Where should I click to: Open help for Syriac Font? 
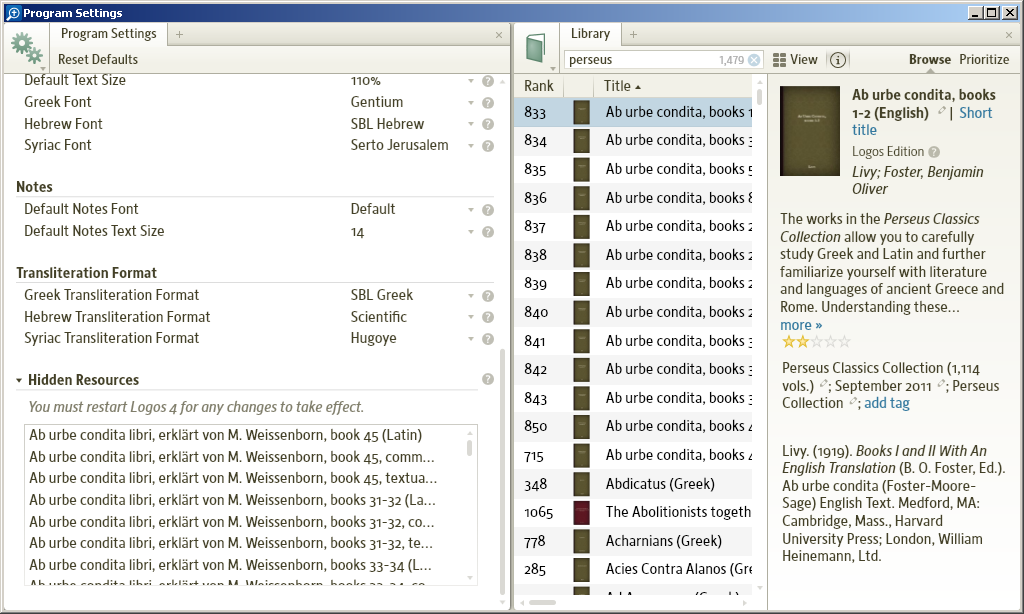point(488,146)
